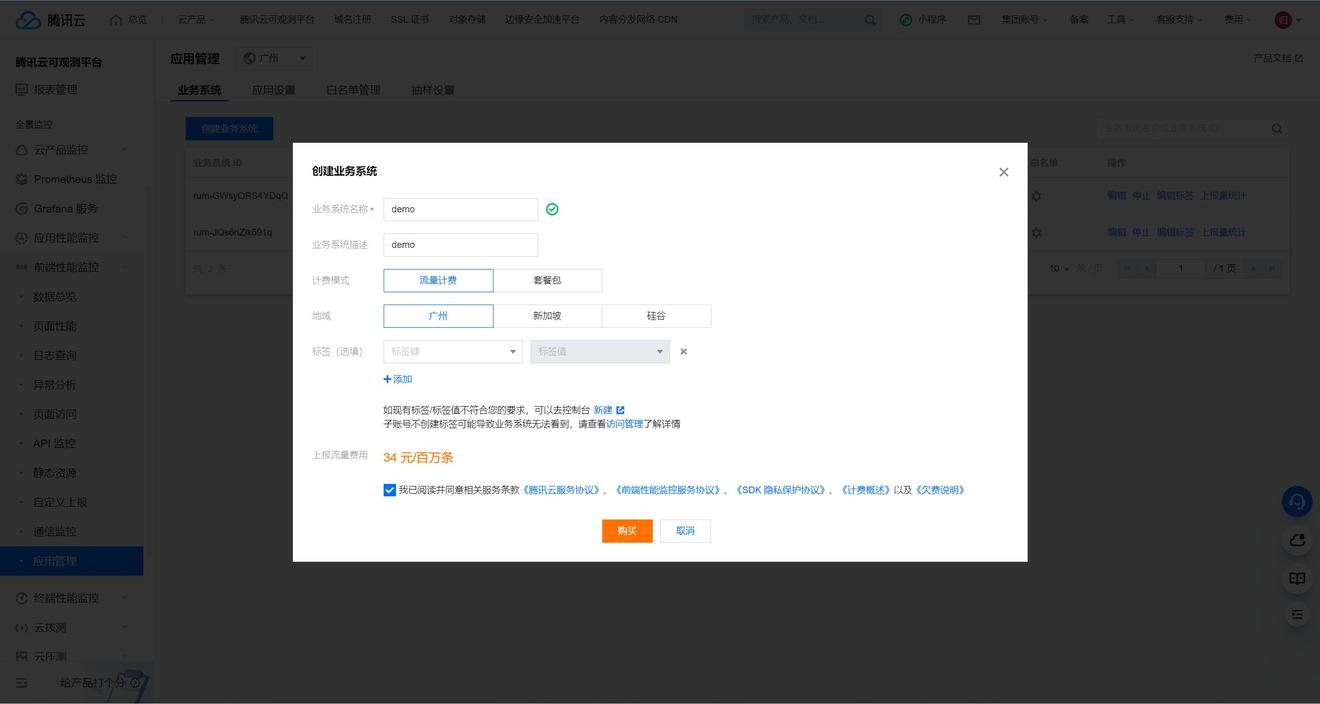The width and height of the screenshot is (1320, 704).
Task: Click the orange 购买 button
Action: [x=627, y=531]
